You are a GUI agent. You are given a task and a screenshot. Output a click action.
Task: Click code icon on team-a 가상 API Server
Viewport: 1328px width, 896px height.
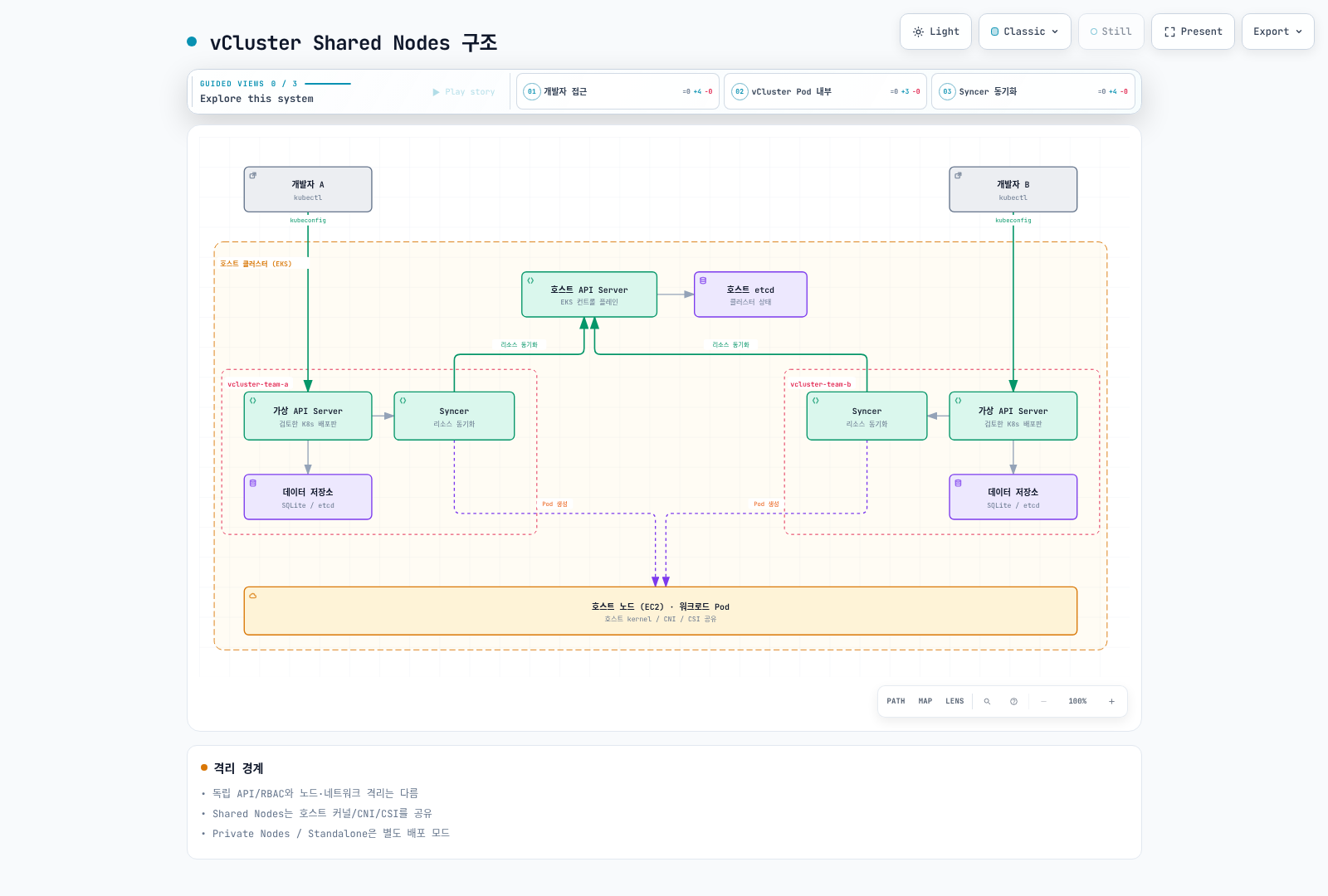253,401
